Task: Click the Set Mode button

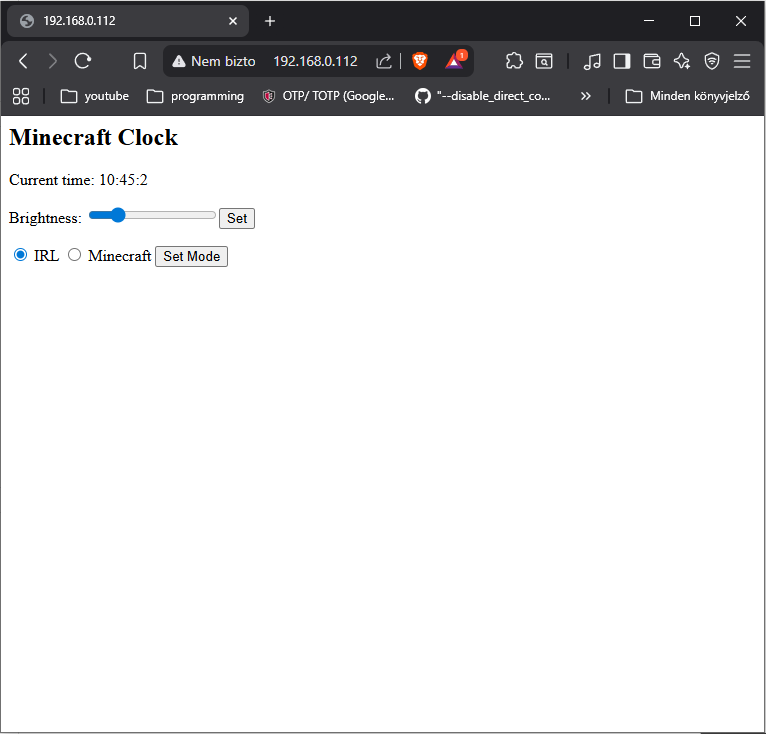Action: [x=192, y=257]
